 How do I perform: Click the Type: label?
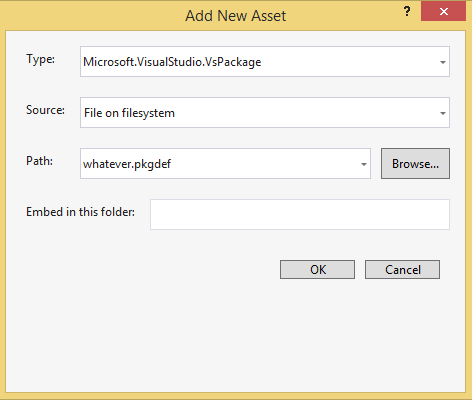pyautogui.click(x=41, y=60)
